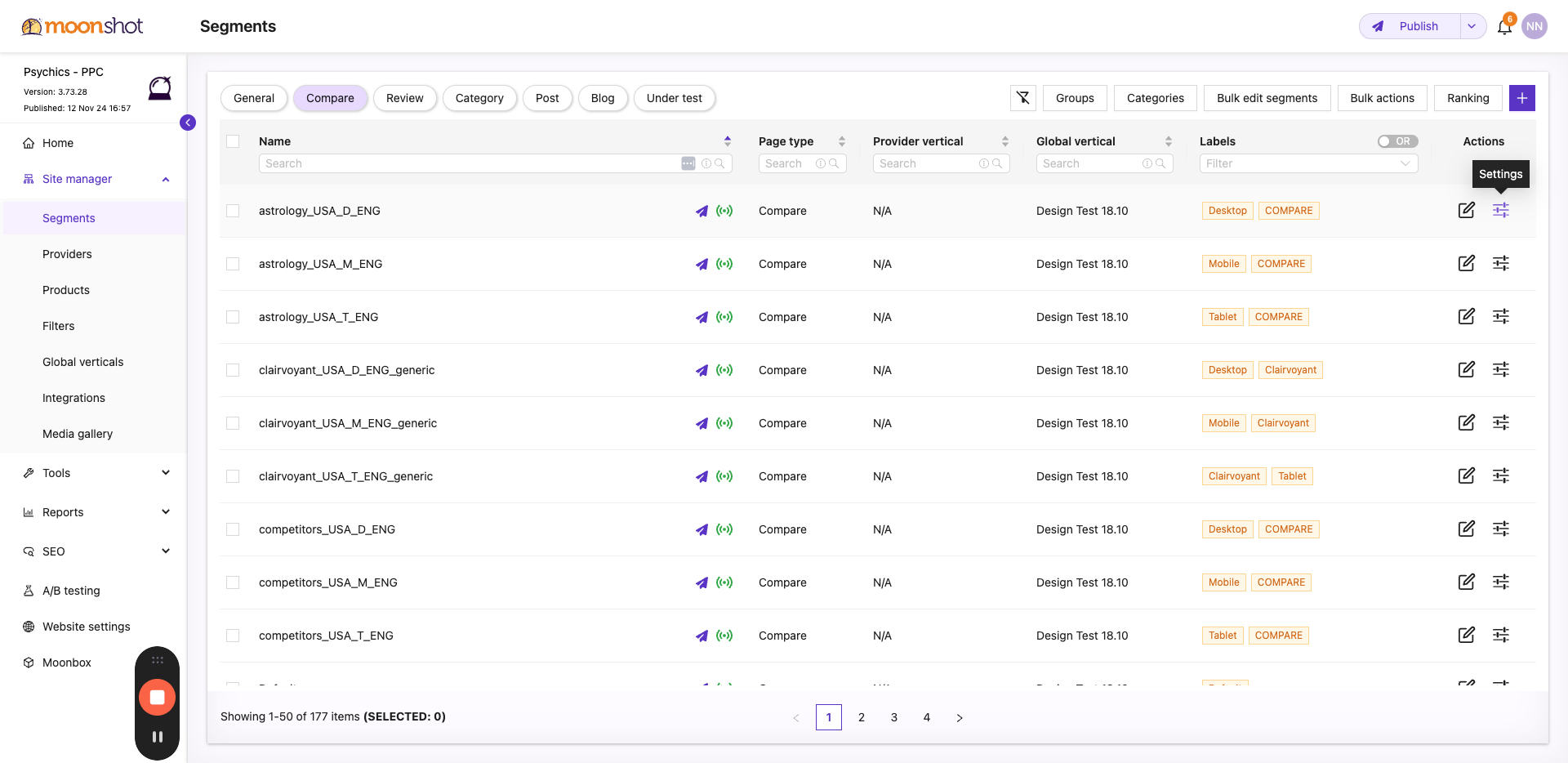Switch to the Blog tab
Screen dimensions: 1568x763
point(603,98)
